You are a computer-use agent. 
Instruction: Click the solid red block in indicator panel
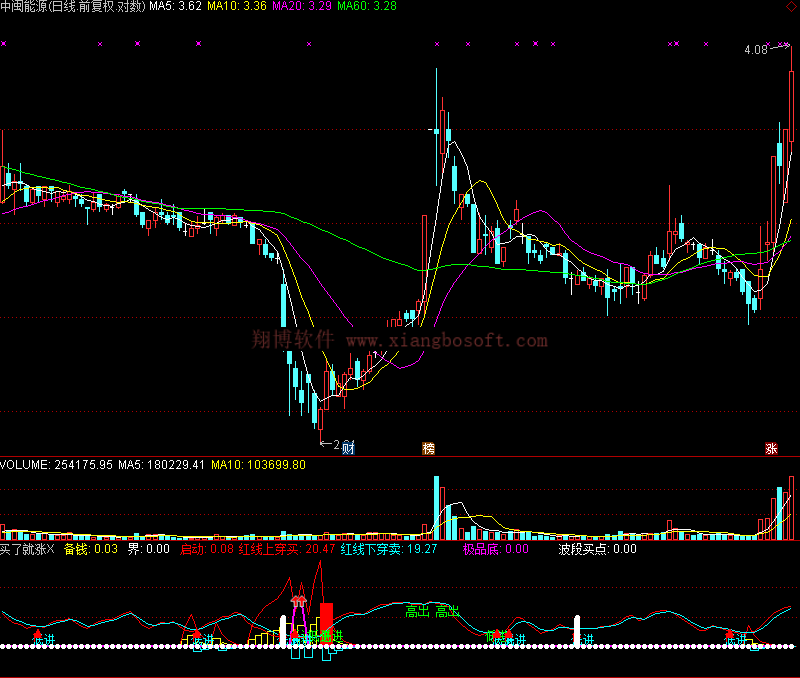326,617
